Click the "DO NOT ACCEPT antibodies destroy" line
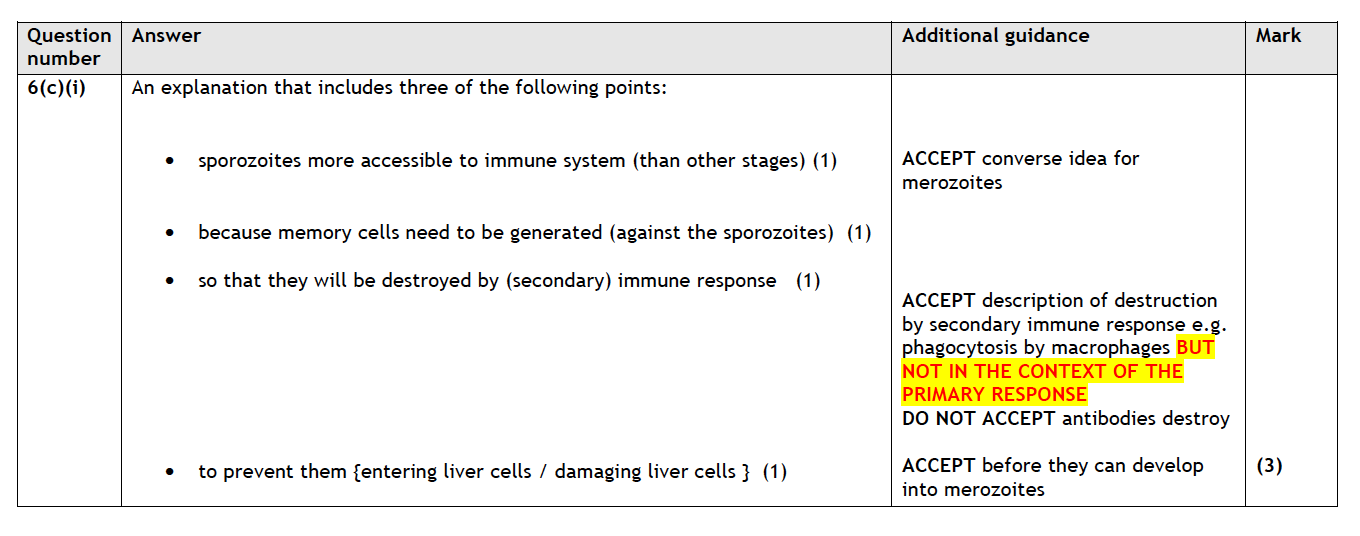1360x536 pixels. (x=1065, y=419)
